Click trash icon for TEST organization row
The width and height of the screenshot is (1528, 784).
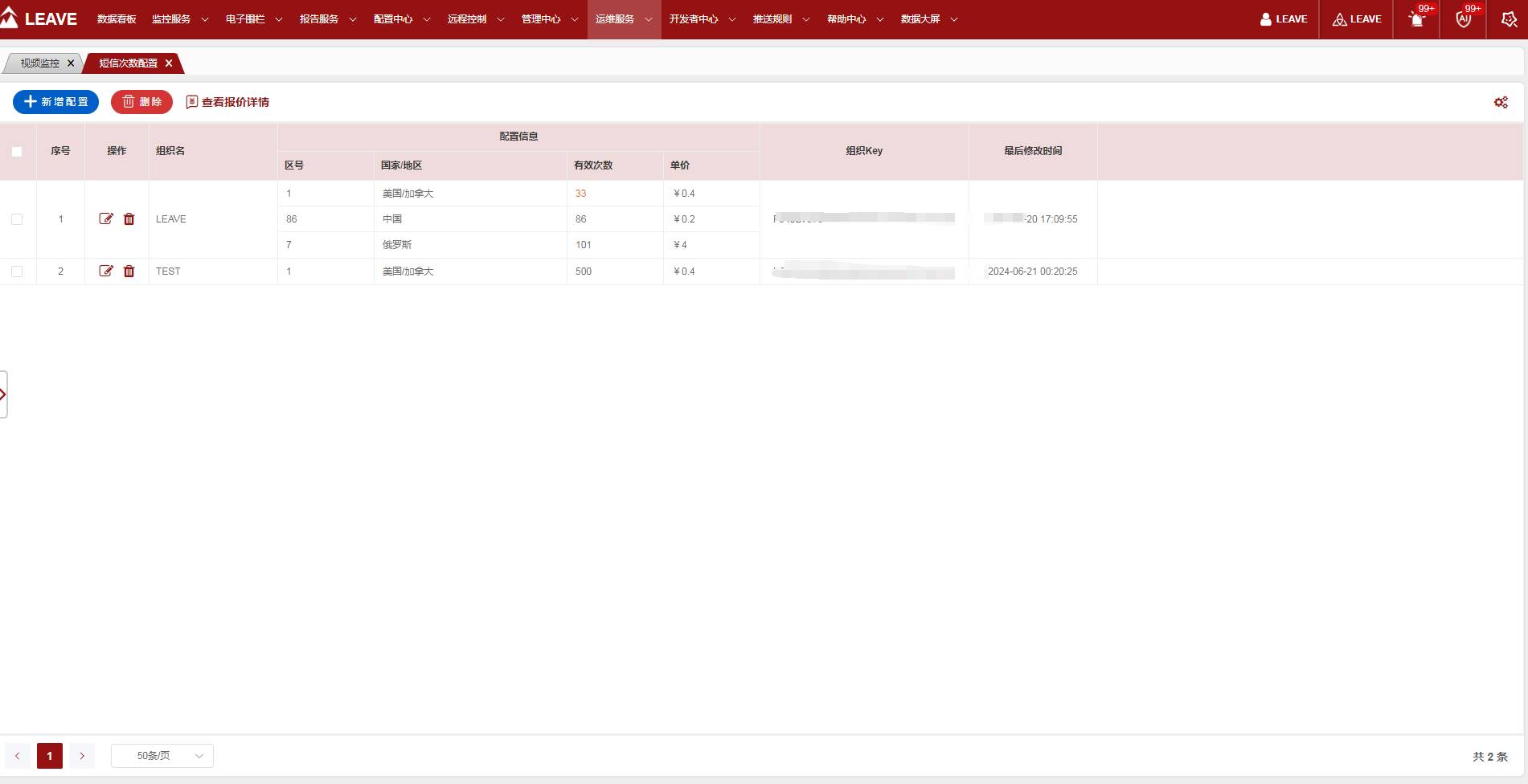129,272
